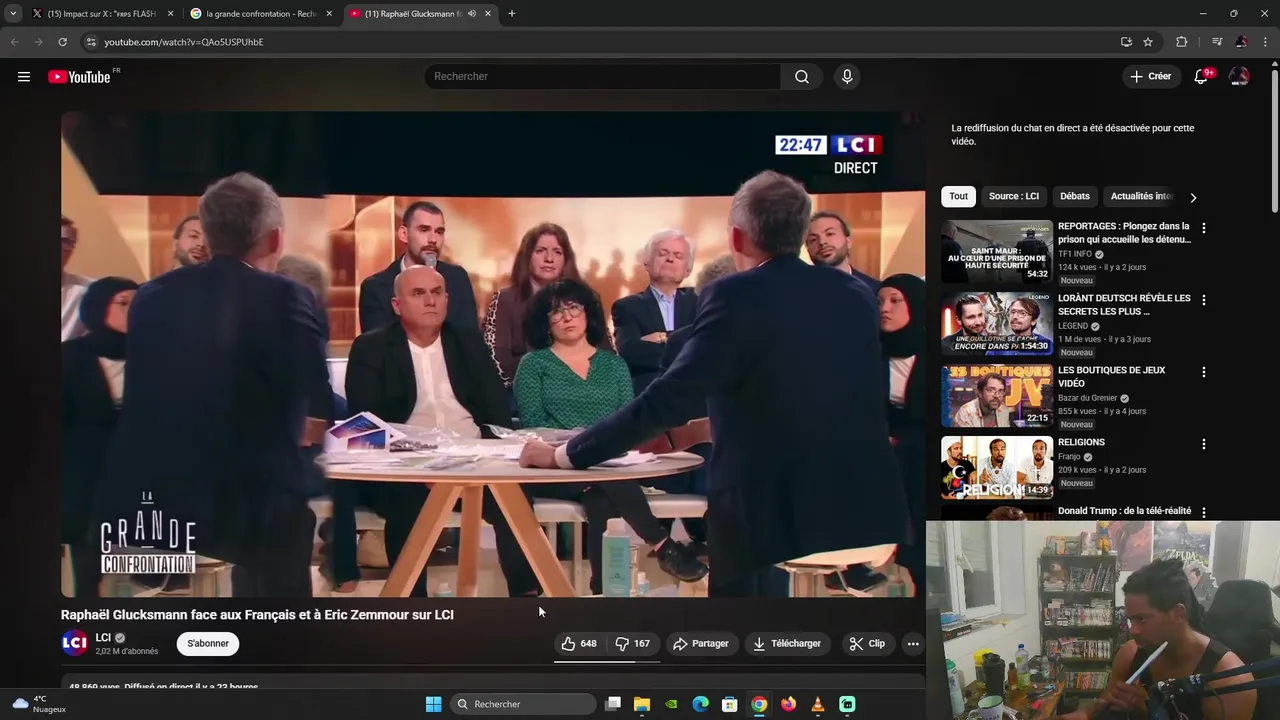Switch to the Impact sur X browser tab
This screenshot has width=1280, height=720.
coord(102,14)
